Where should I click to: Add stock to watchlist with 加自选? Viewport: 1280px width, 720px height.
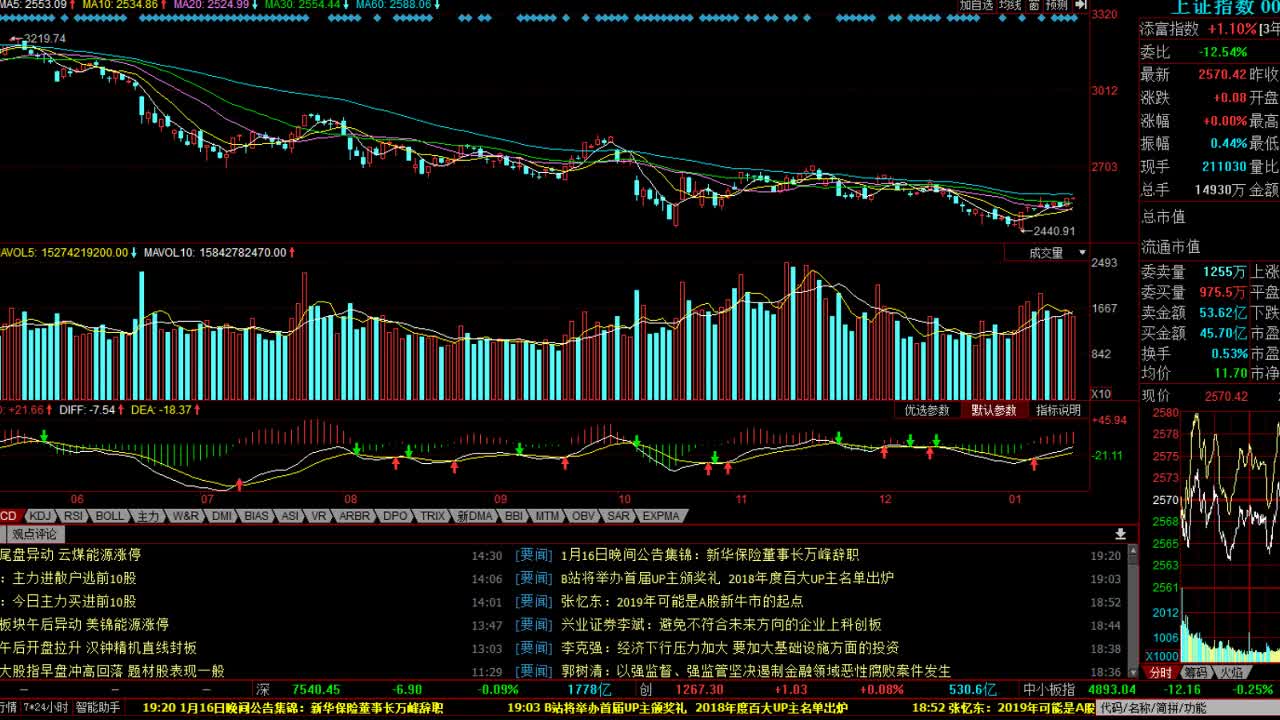coord(976,5)
